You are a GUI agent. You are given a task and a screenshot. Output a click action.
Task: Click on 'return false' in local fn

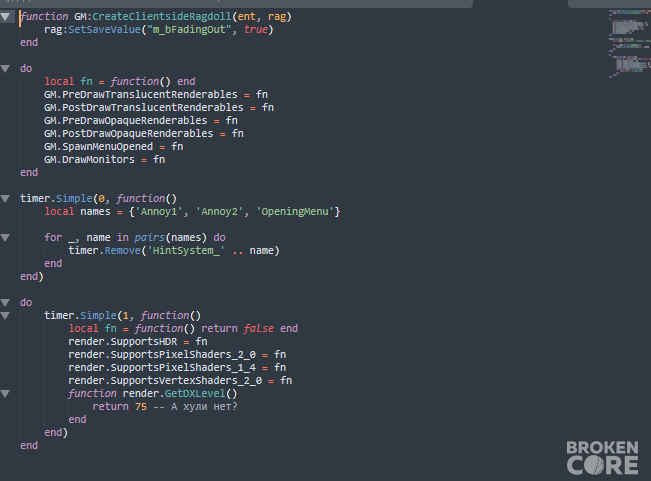pos(237,329)
